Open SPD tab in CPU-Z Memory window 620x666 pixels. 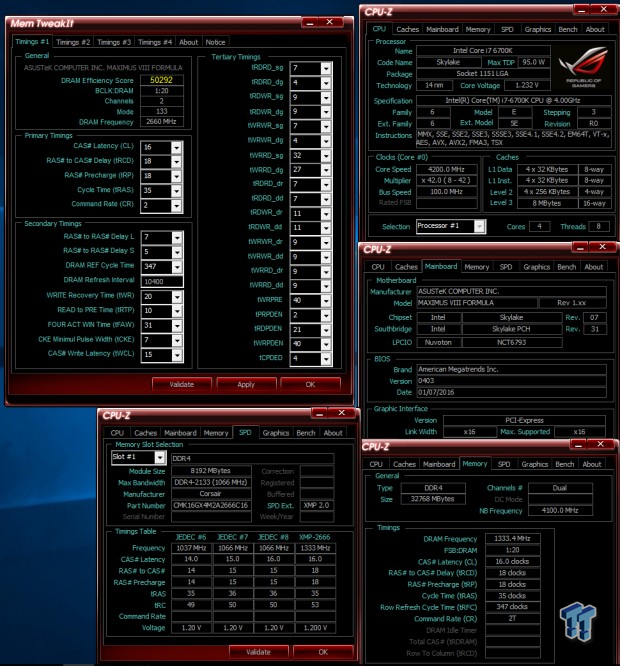pos(504,464)
